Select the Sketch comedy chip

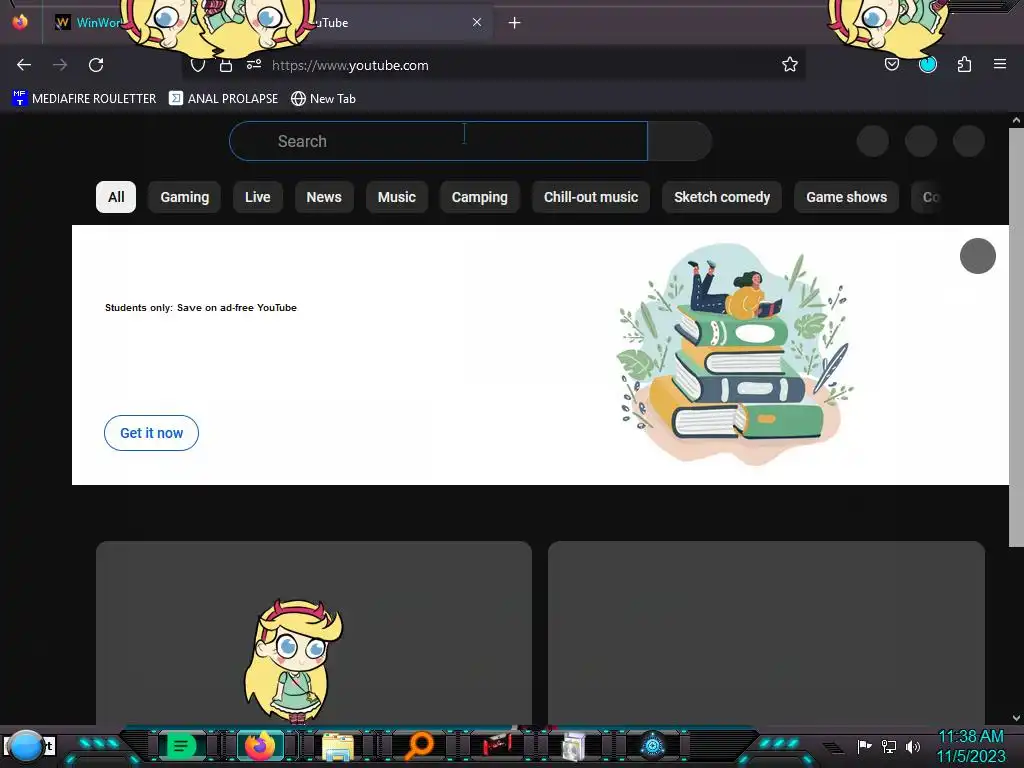click(722, 197)
